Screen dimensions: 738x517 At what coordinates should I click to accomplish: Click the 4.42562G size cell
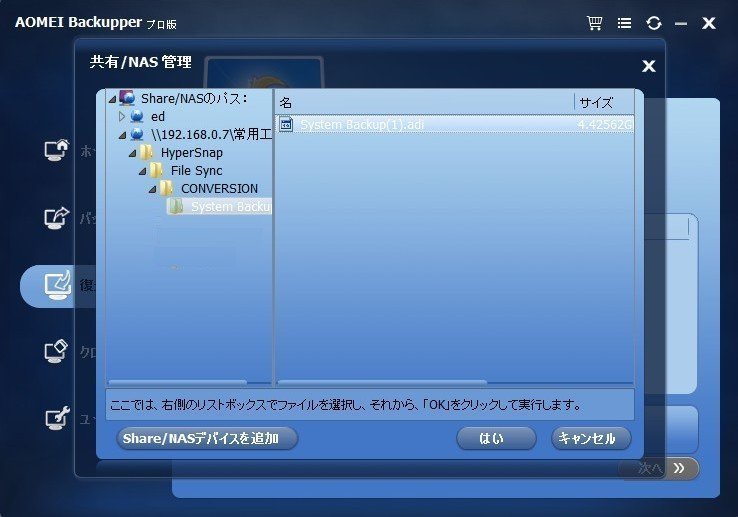click(605, 125)
